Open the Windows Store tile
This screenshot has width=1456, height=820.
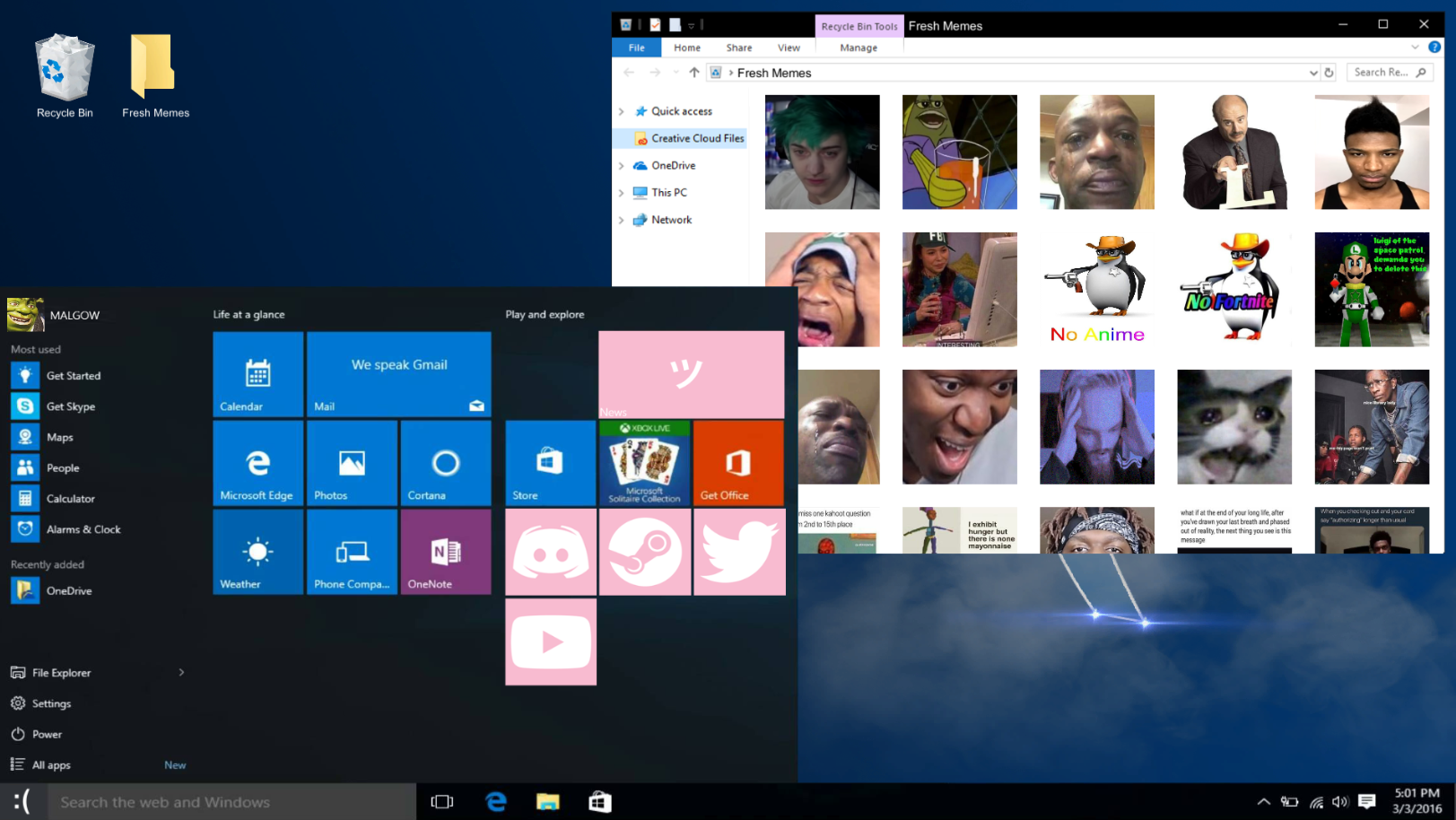[x=550, y=462]
